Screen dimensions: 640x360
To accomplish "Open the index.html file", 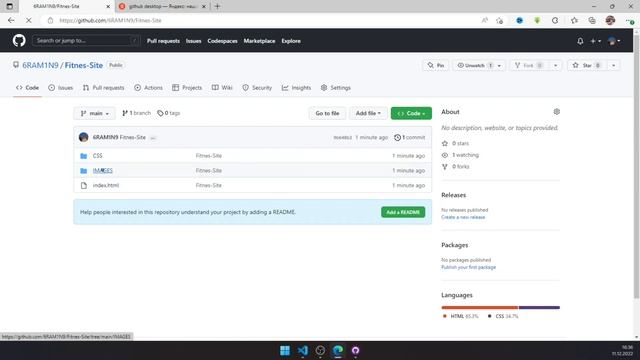I will (106, 185).
